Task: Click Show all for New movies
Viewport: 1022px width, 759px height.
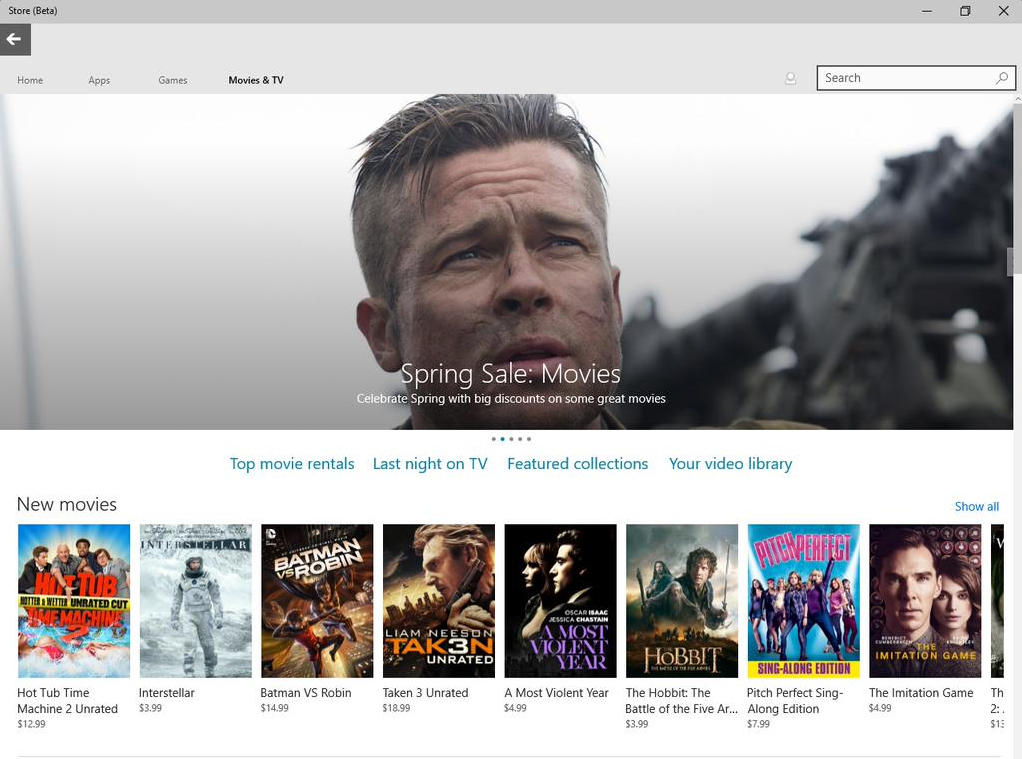Action: click(x=976, y=507)
